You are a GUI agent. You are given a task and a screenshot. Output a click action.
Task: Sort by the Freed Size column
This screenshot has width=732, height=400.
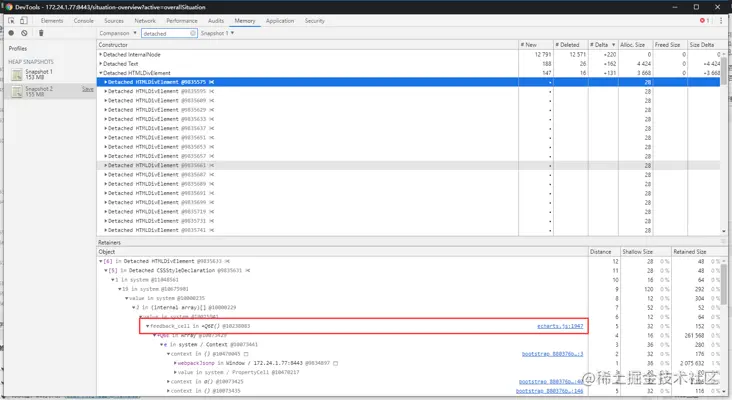tap(670, 45)
